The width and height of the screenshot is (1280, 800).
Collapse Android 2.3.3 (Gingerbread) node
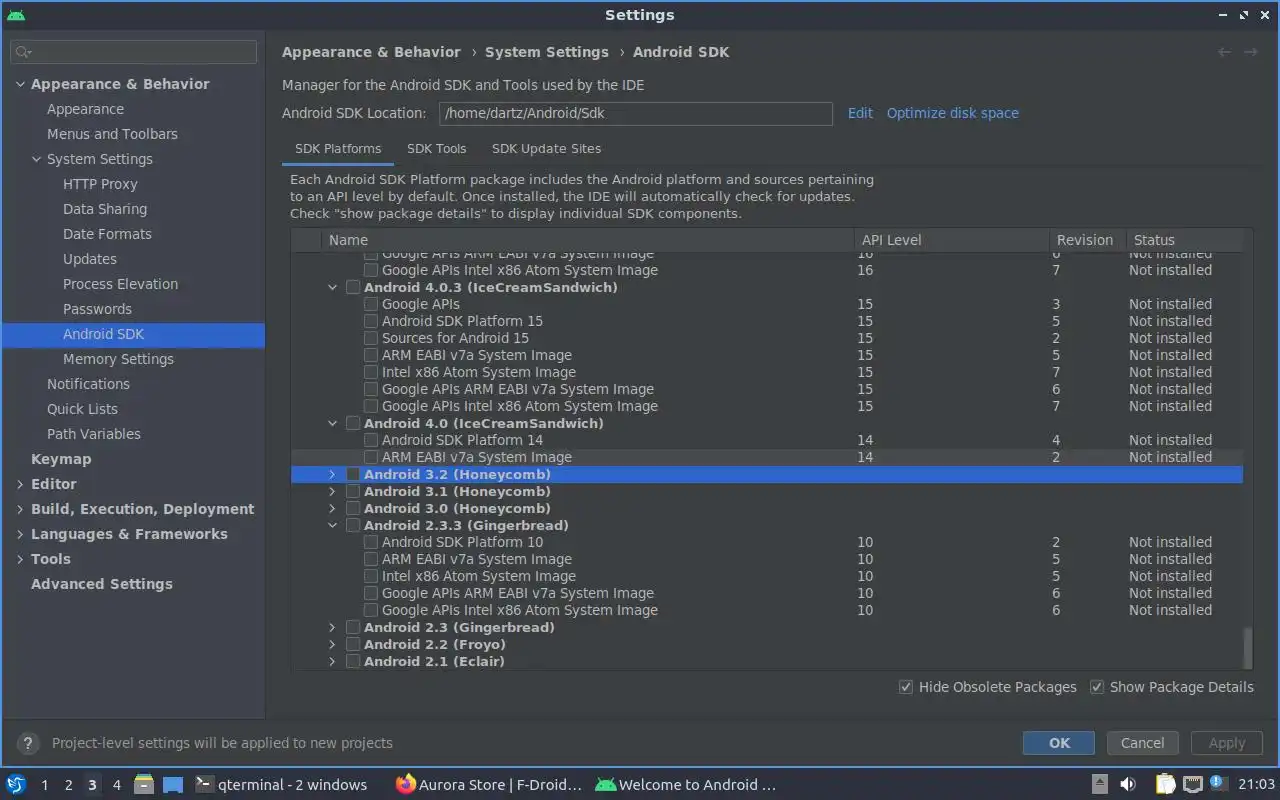coord(333,525)
